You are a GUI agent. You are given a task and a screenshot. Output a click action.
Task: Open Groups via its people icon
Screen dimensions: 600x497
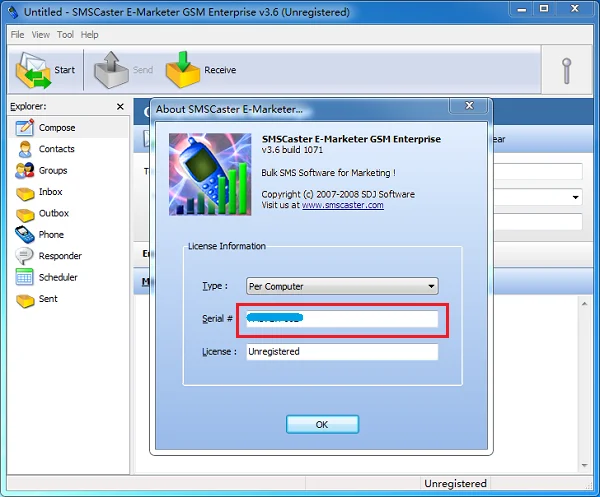(25, 170)
